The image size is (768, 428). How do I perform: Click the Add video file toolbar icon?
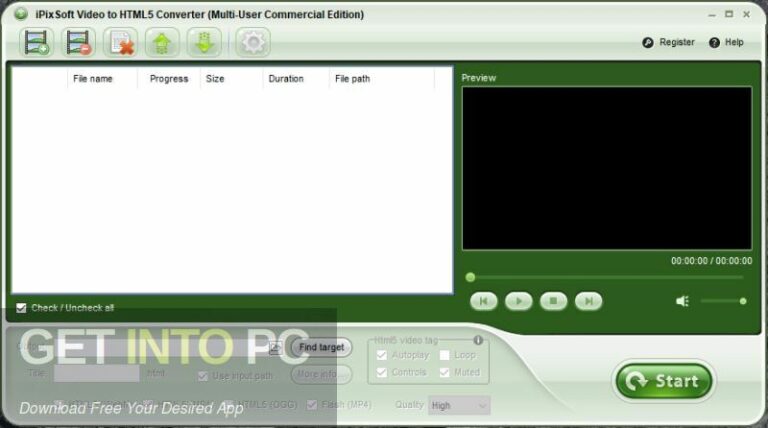point(37,43)
